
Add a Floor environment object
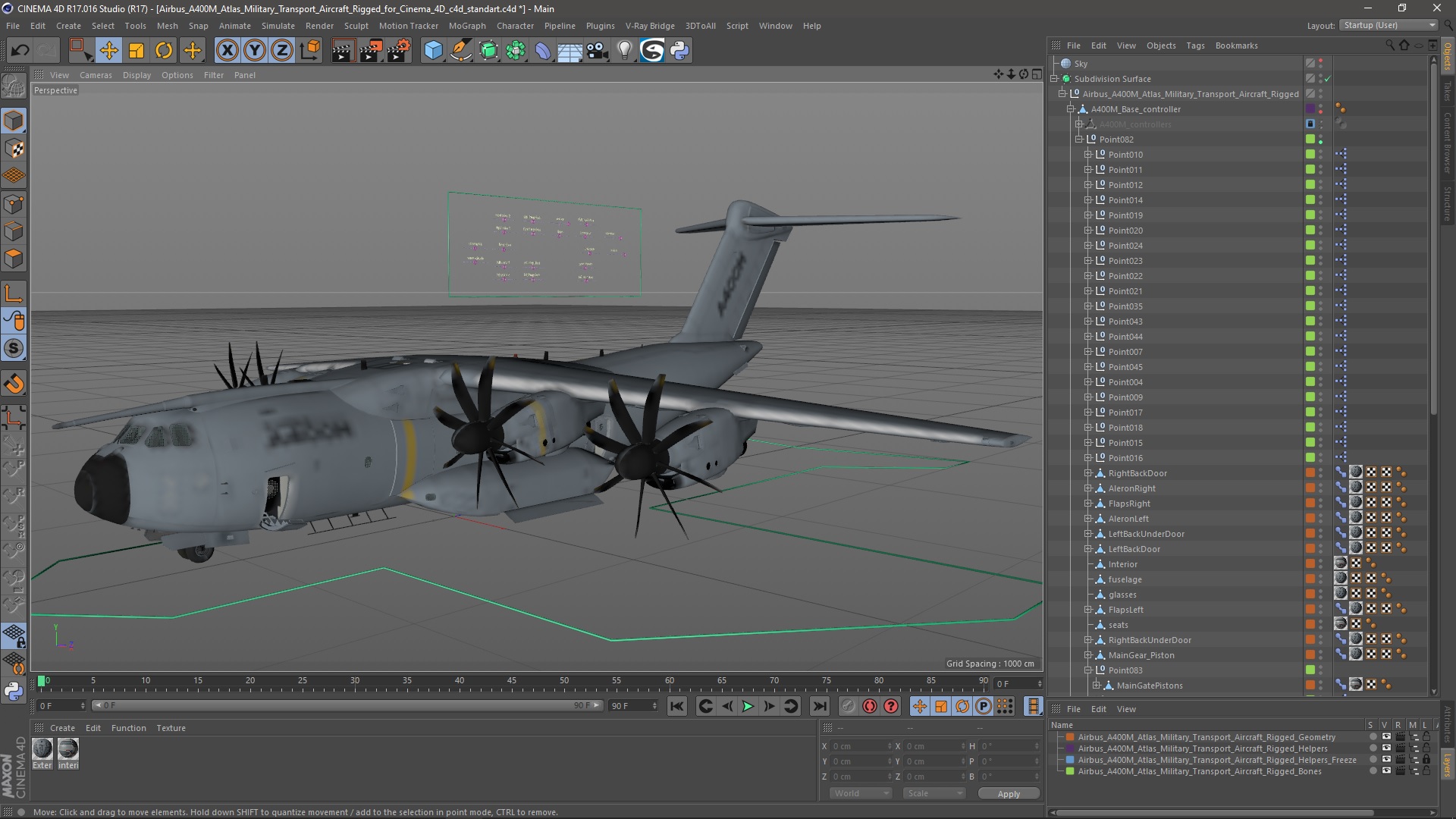point(570,51)
